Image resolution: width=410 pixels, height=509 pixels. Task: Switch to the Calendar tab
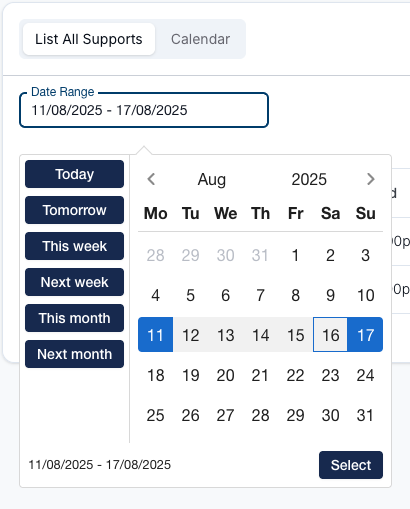point(200,39)
